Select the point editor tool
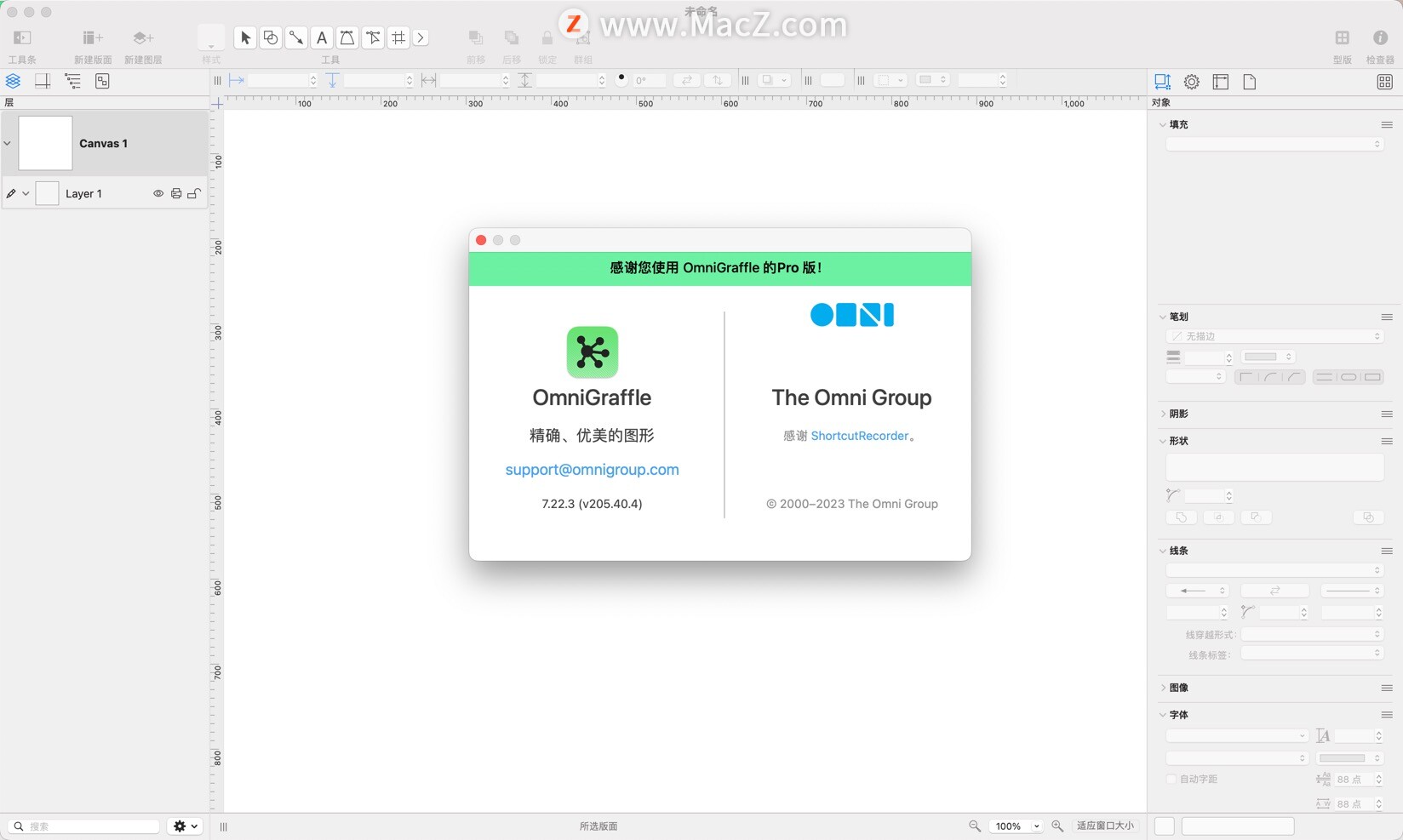This screenshot has width=1403, height=840. [373, 37]
